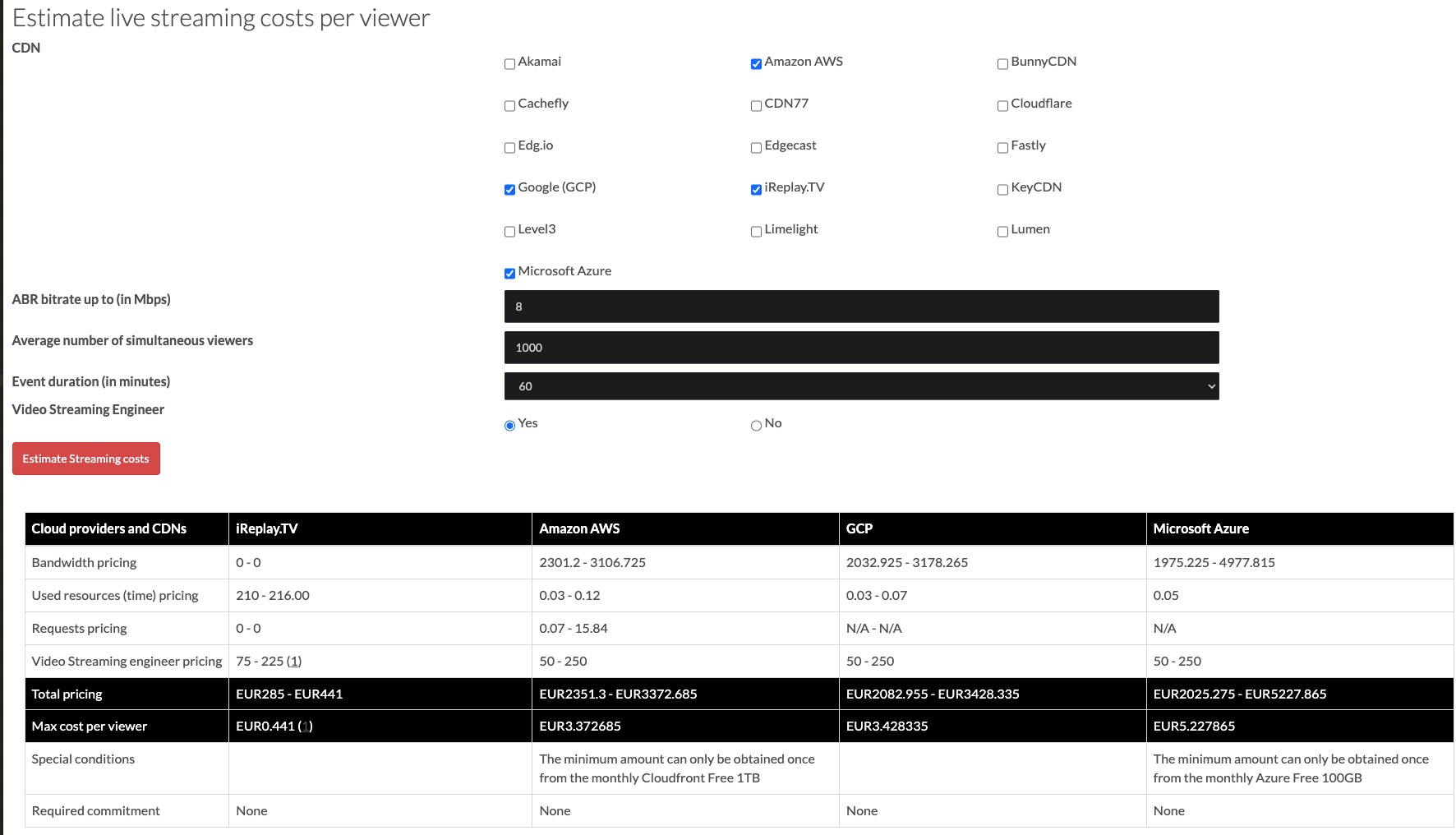Screen dimensions: 1456x835
Task: Check the KeyCDN option
Action: pos(1002,189)
